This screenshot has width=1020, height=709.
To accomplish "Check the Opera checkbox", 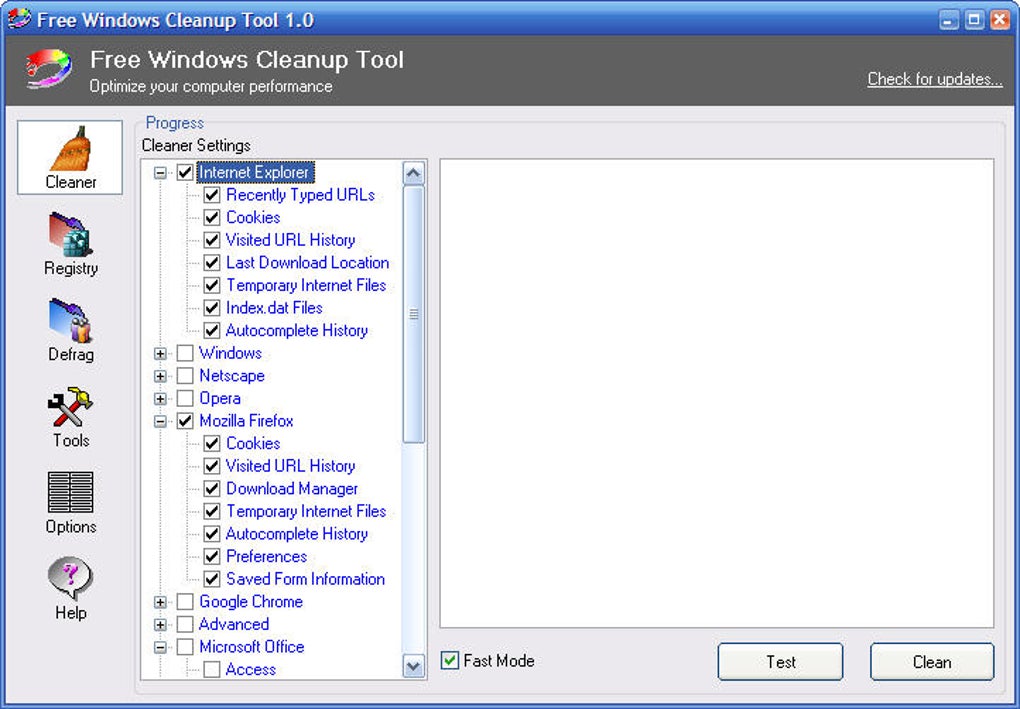I will 185,398.
